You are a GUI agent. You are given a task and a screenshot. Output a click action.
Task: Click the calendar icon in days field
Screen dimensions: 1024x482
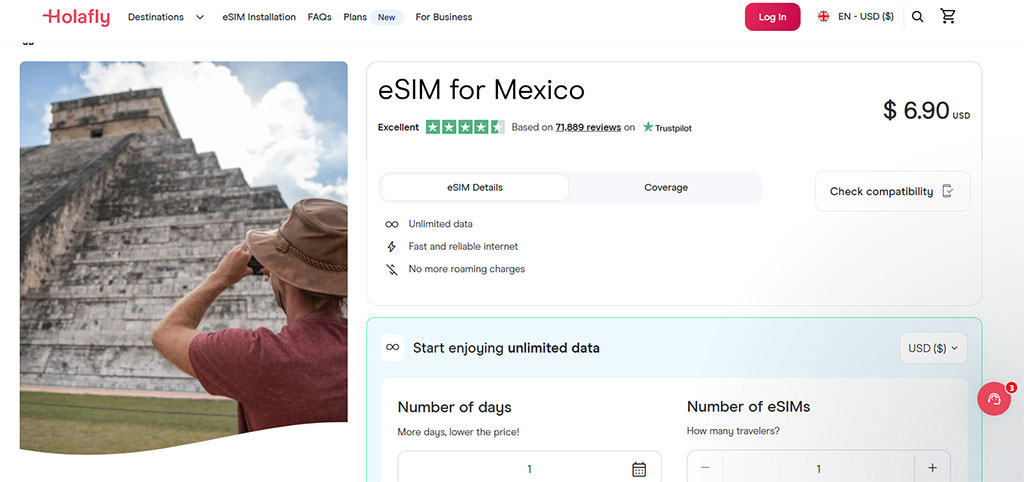(639, 469)
